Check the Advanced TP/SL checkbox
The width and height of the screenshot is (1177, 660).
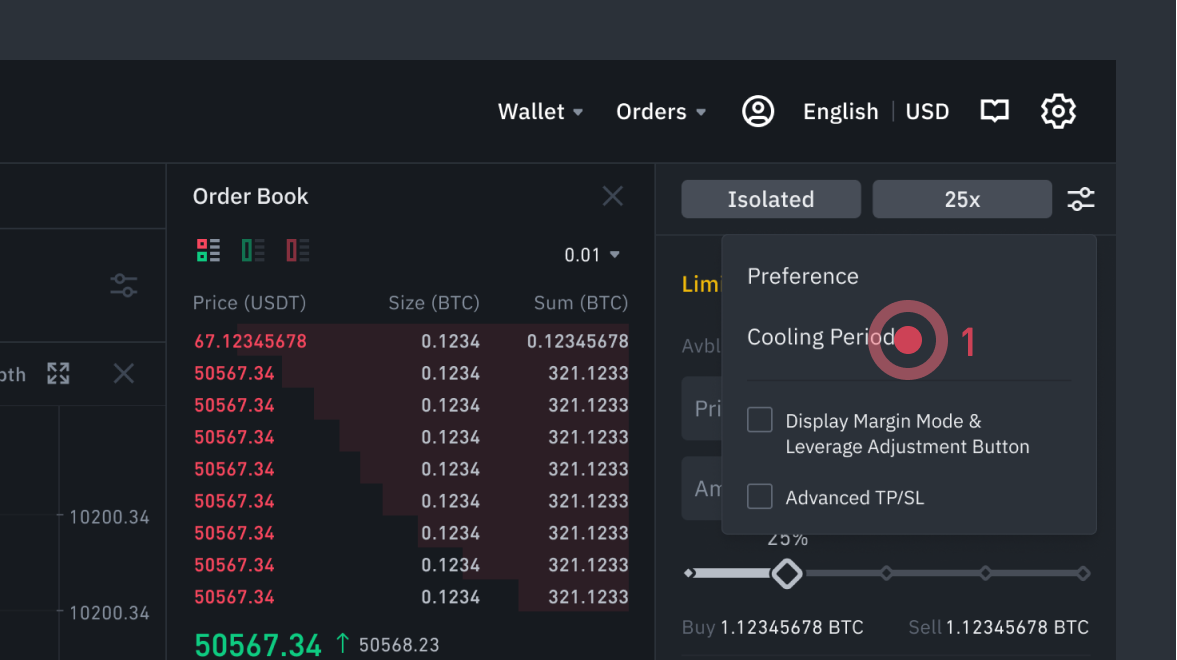(x=760, y=496)
